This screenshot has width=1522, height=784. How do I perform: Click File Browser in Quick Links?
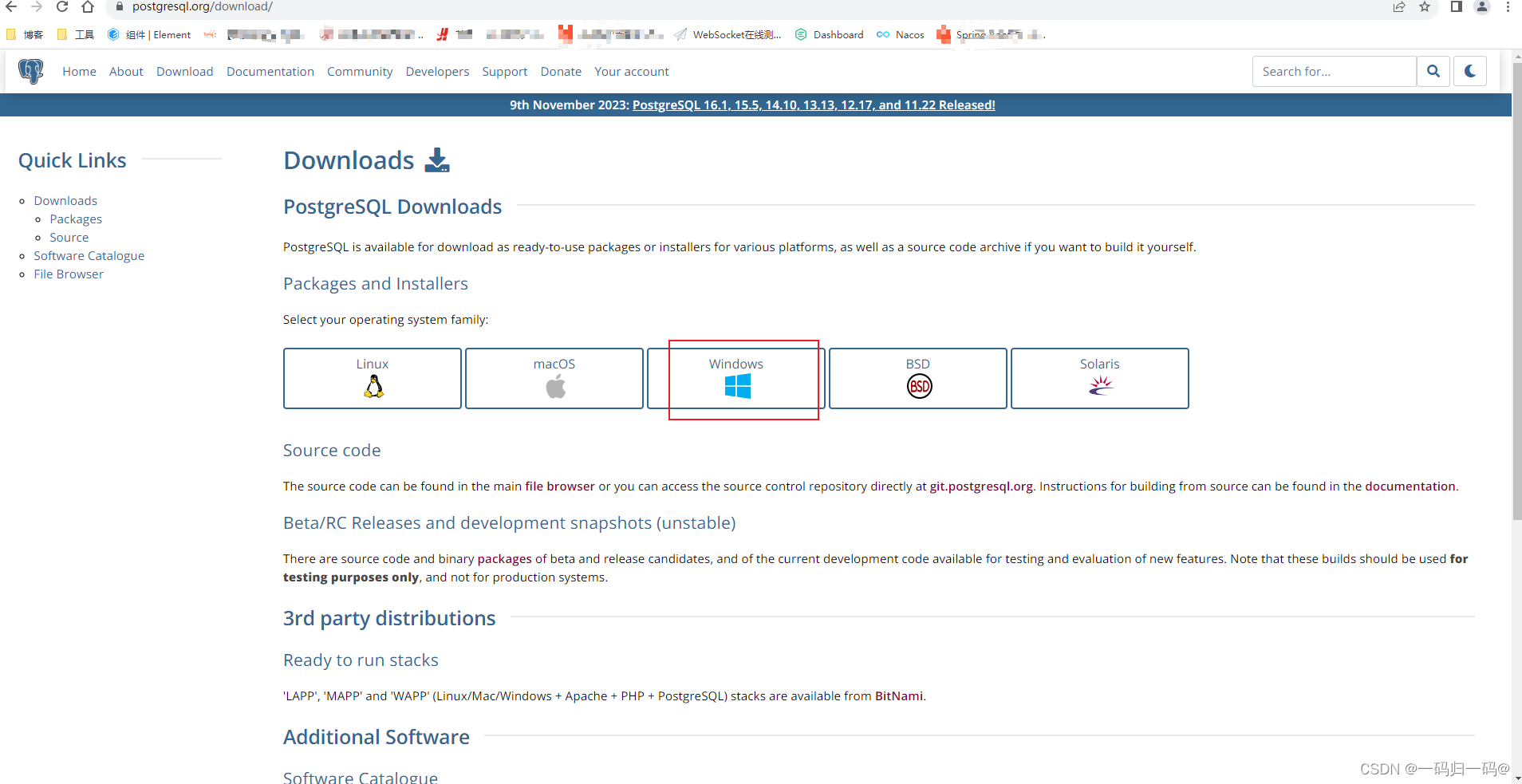[69, 274]
